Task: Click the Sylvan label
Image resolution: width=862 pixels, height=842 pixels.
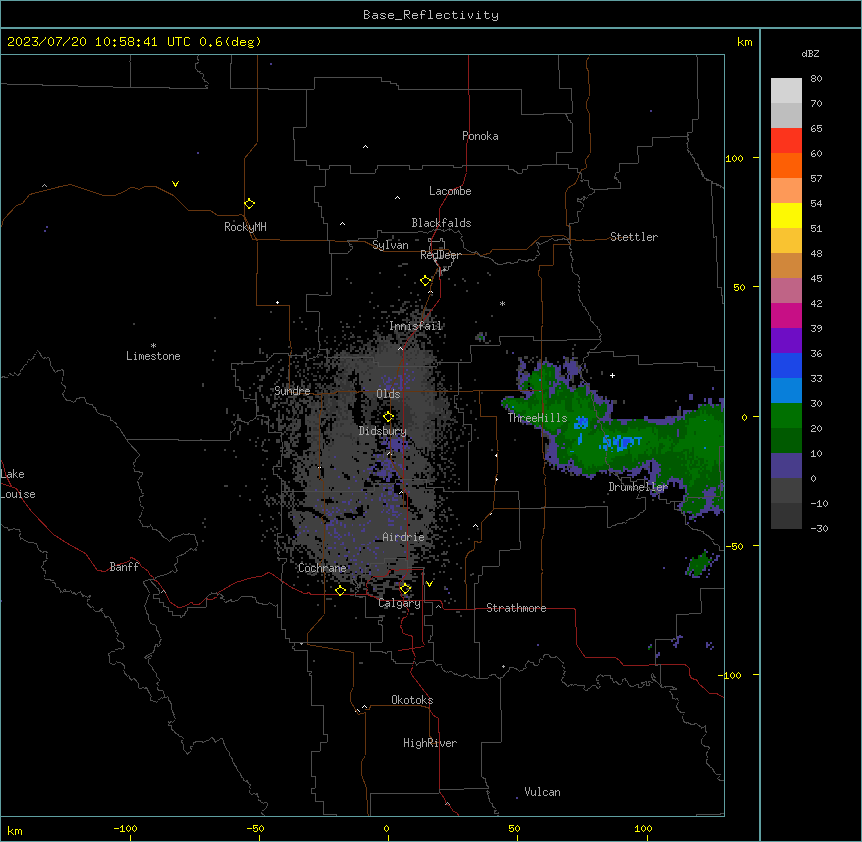Action: pyautogui.click(x=390, y=245)
